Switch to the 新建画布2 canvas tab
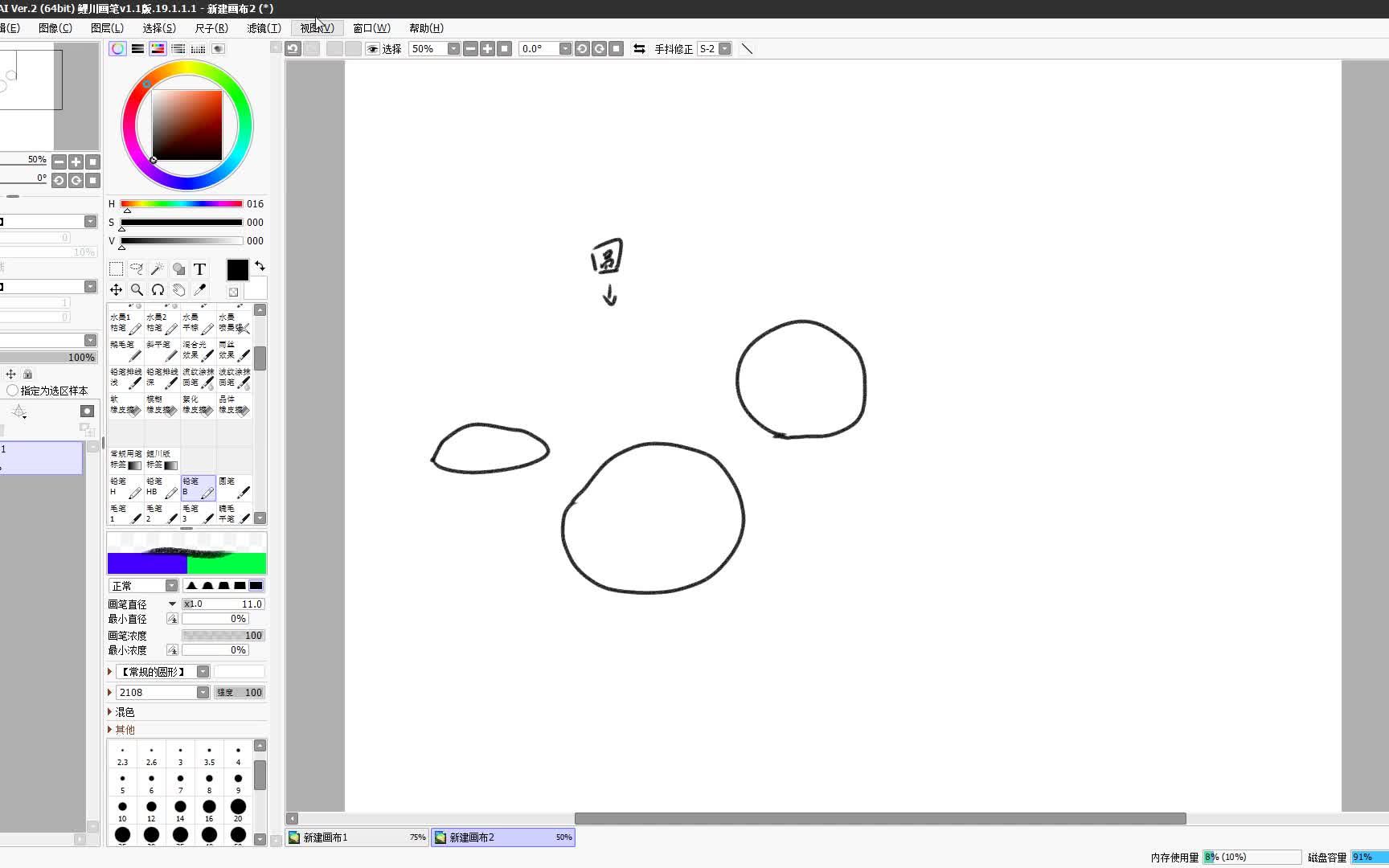Viewport: 1389px width, 868px height. (x=503, y=837)
